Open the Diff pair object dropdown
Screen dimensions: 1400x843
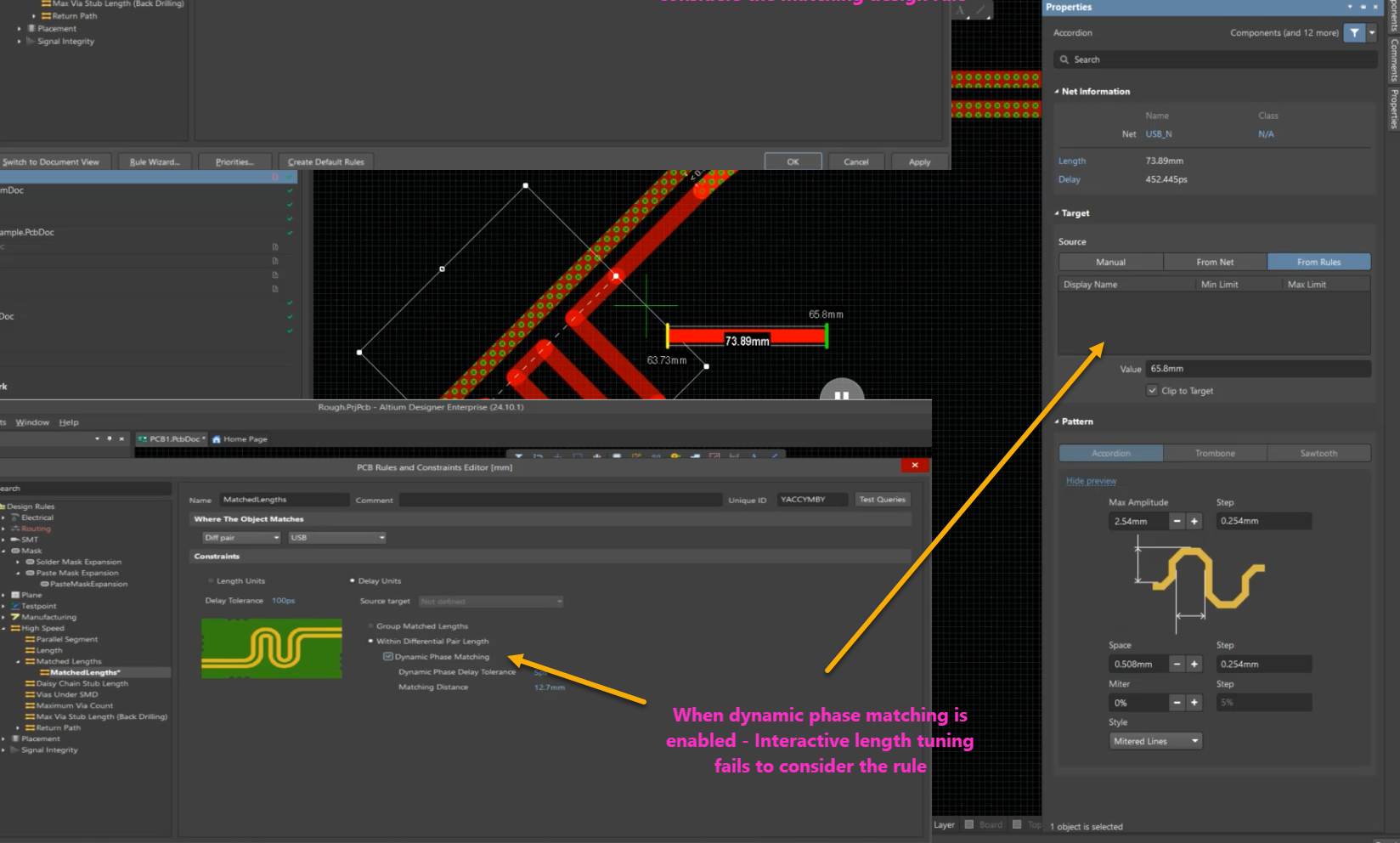pyautogui.click(x=241, y=537)
